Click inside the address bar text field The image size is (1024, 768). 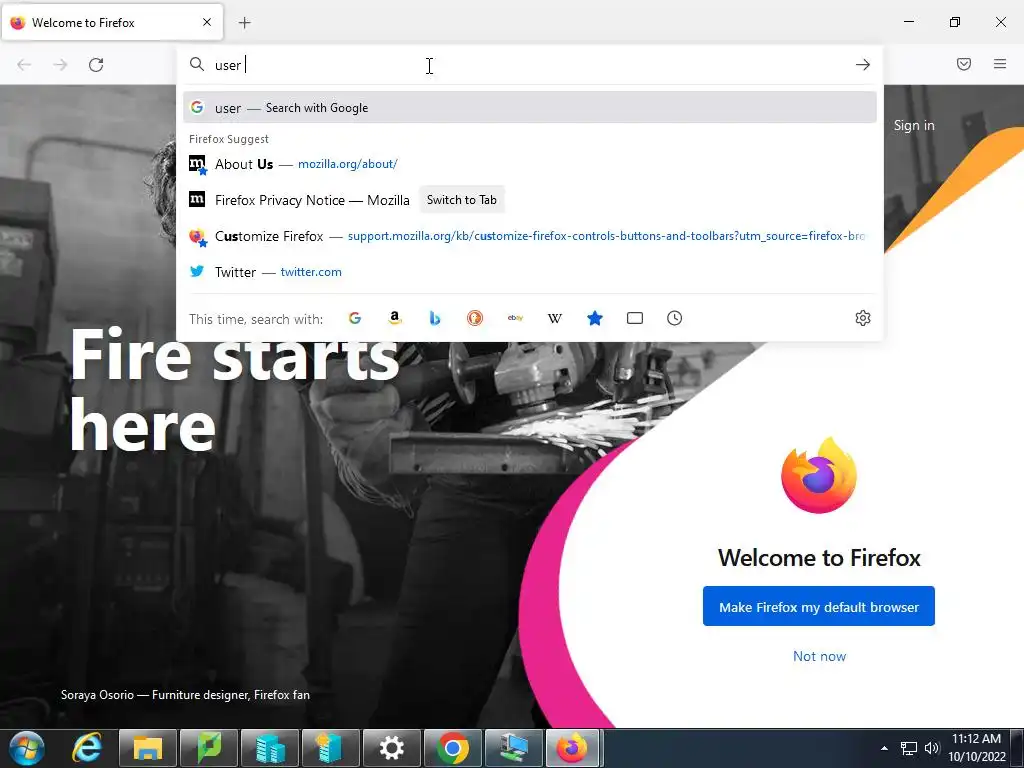[x=529, y=65]
